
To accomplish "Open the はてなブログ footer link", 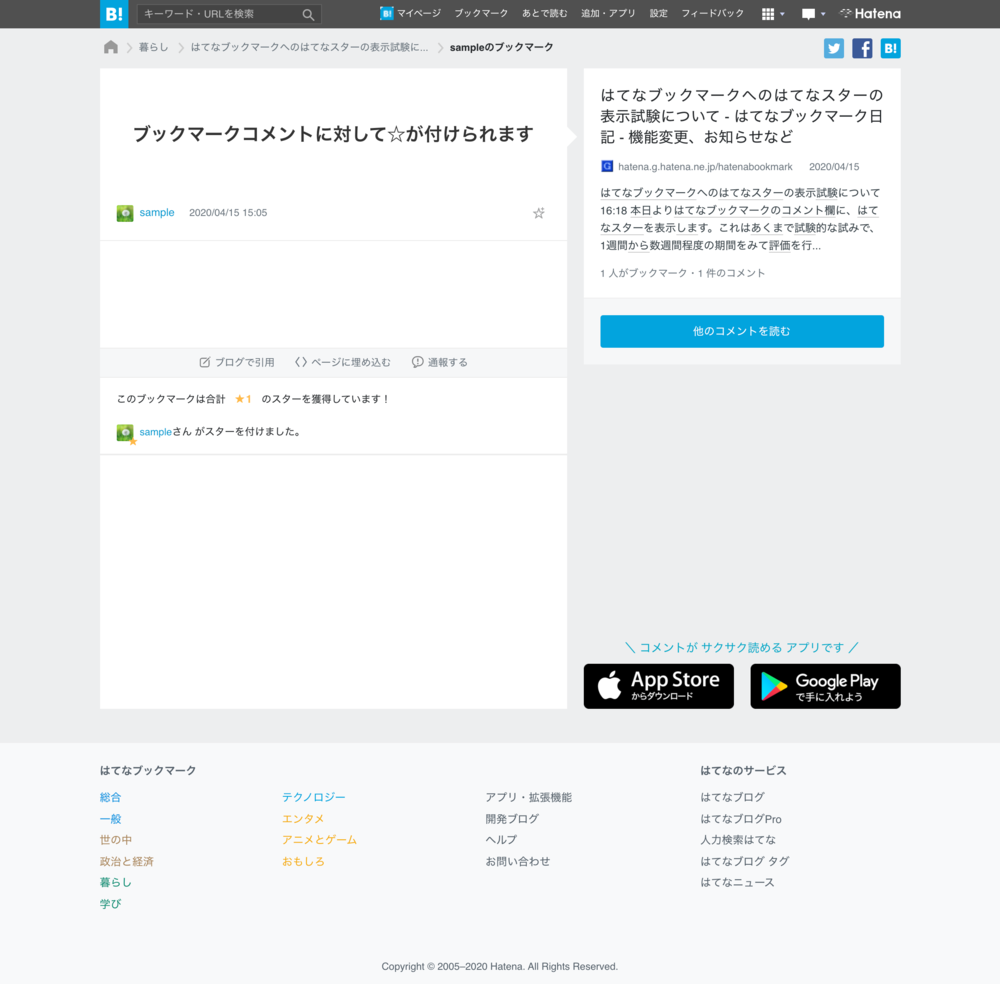I will 732,797.
